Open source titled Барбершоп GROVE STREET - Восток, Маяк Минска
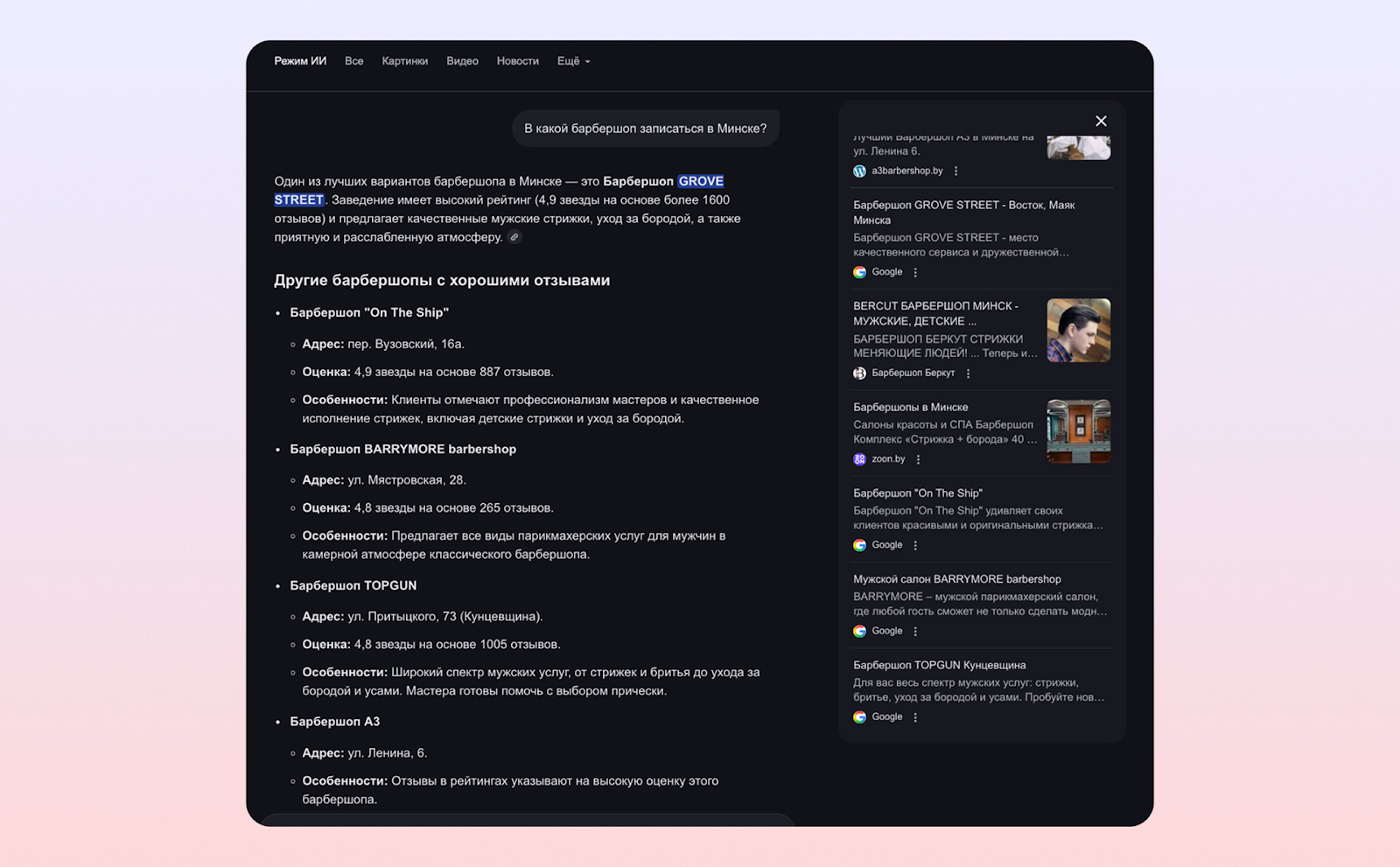 [964, 213]
